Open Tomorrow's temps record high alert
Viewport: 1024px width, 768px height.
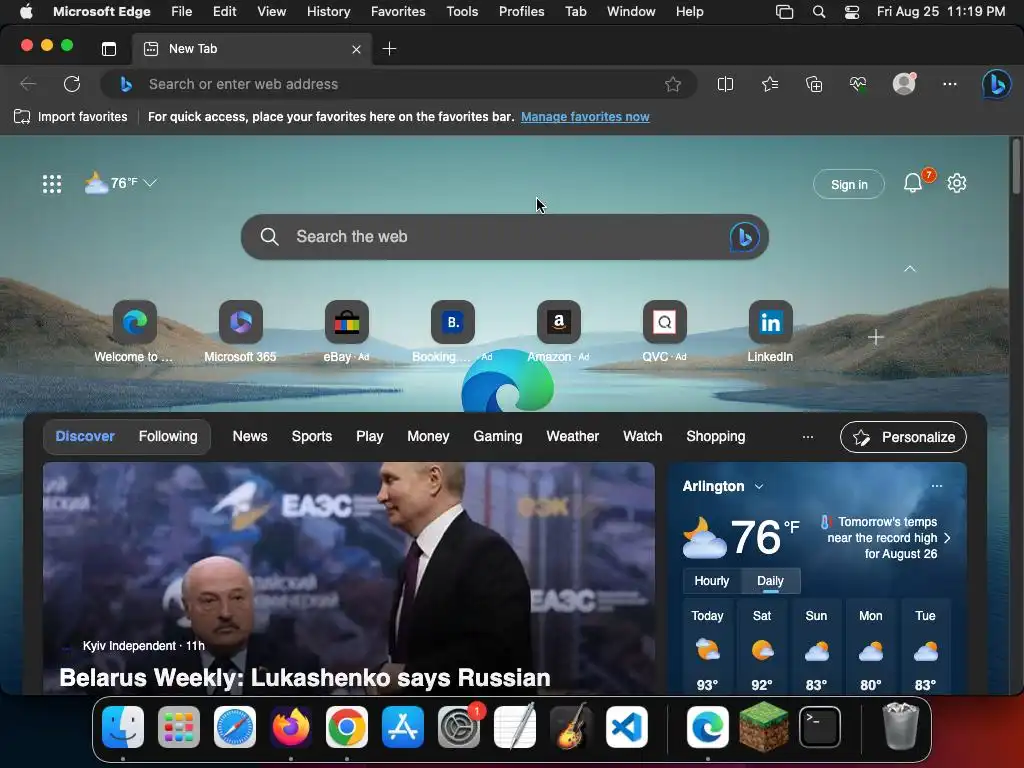885,537
